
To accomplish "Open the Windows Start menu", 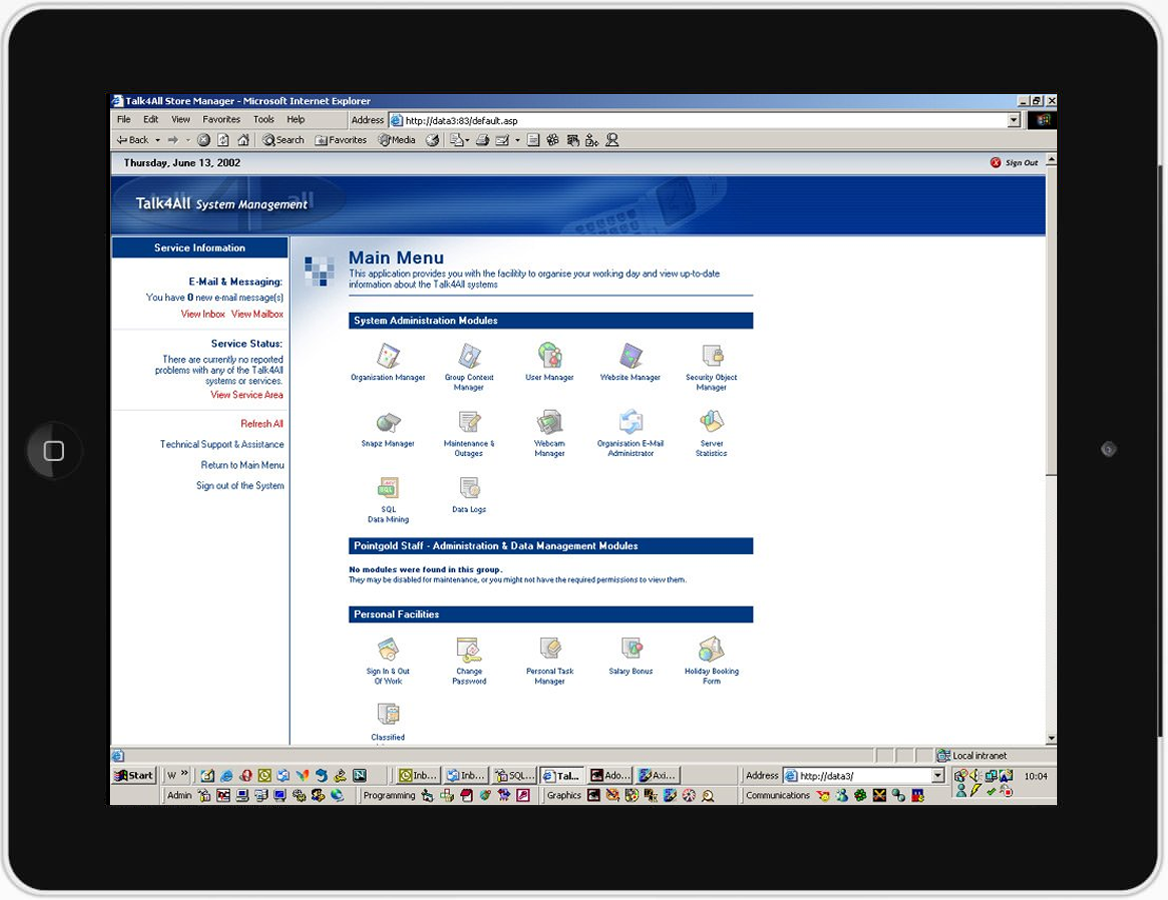I will coord(133,775).
